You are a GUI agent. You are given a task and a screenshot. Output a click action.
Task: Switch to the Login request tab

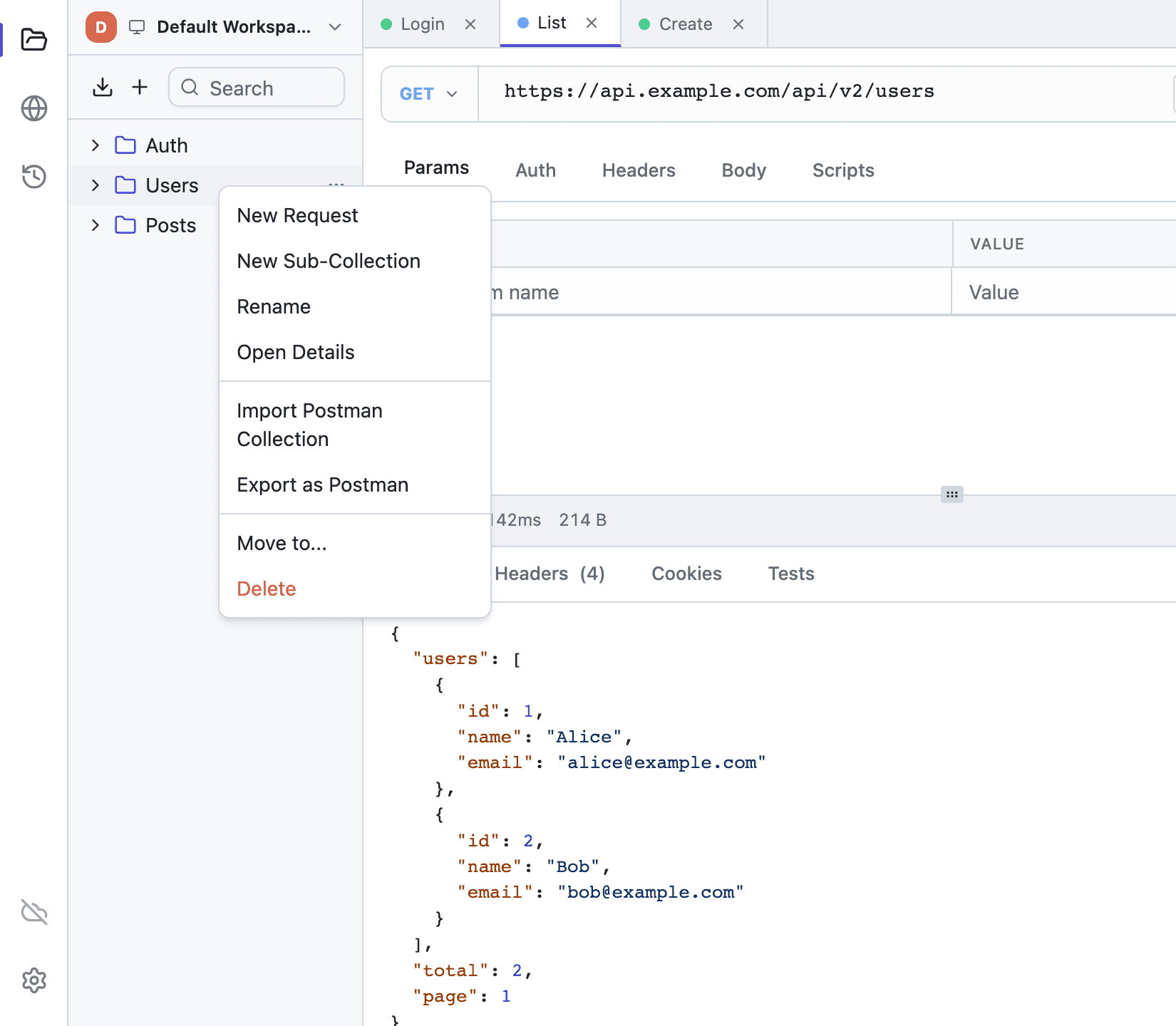422,24
